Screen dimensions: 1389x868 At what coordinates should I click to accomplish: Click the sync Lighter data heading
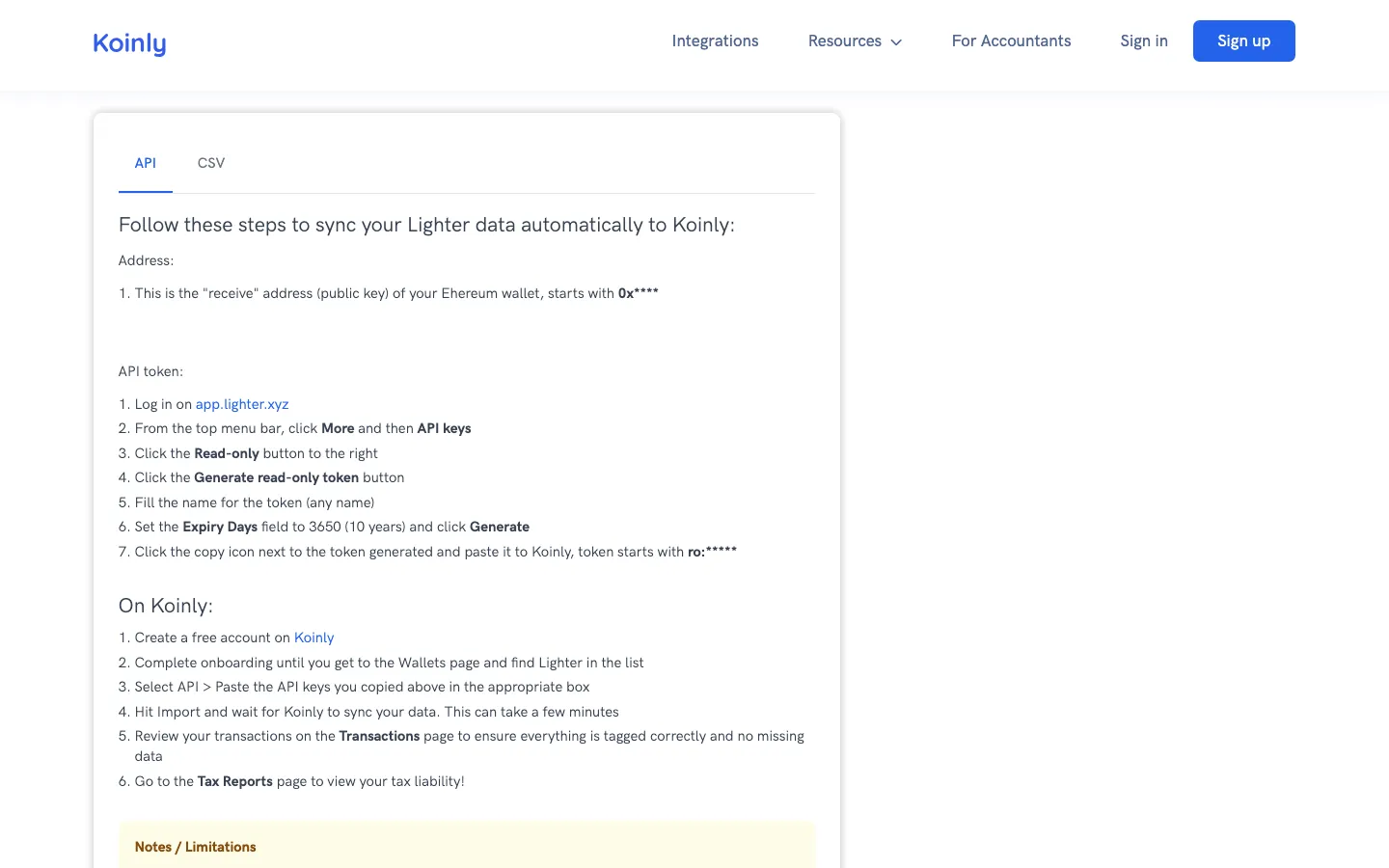426,225
